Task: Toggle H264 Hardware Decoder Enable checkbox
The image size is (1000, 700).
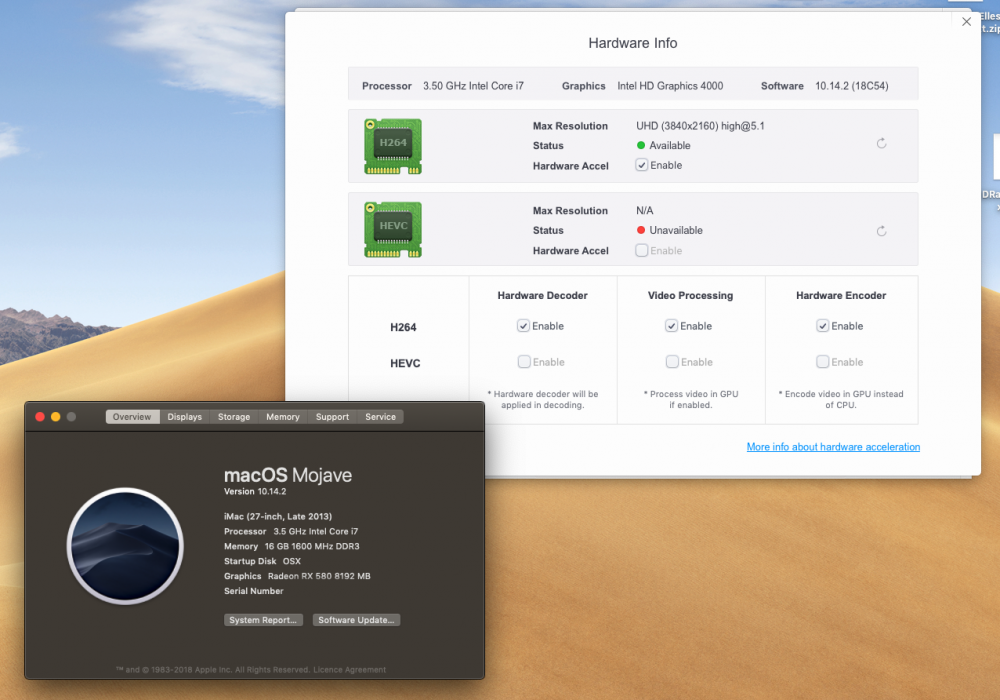Action: click(x=523, y=326)
